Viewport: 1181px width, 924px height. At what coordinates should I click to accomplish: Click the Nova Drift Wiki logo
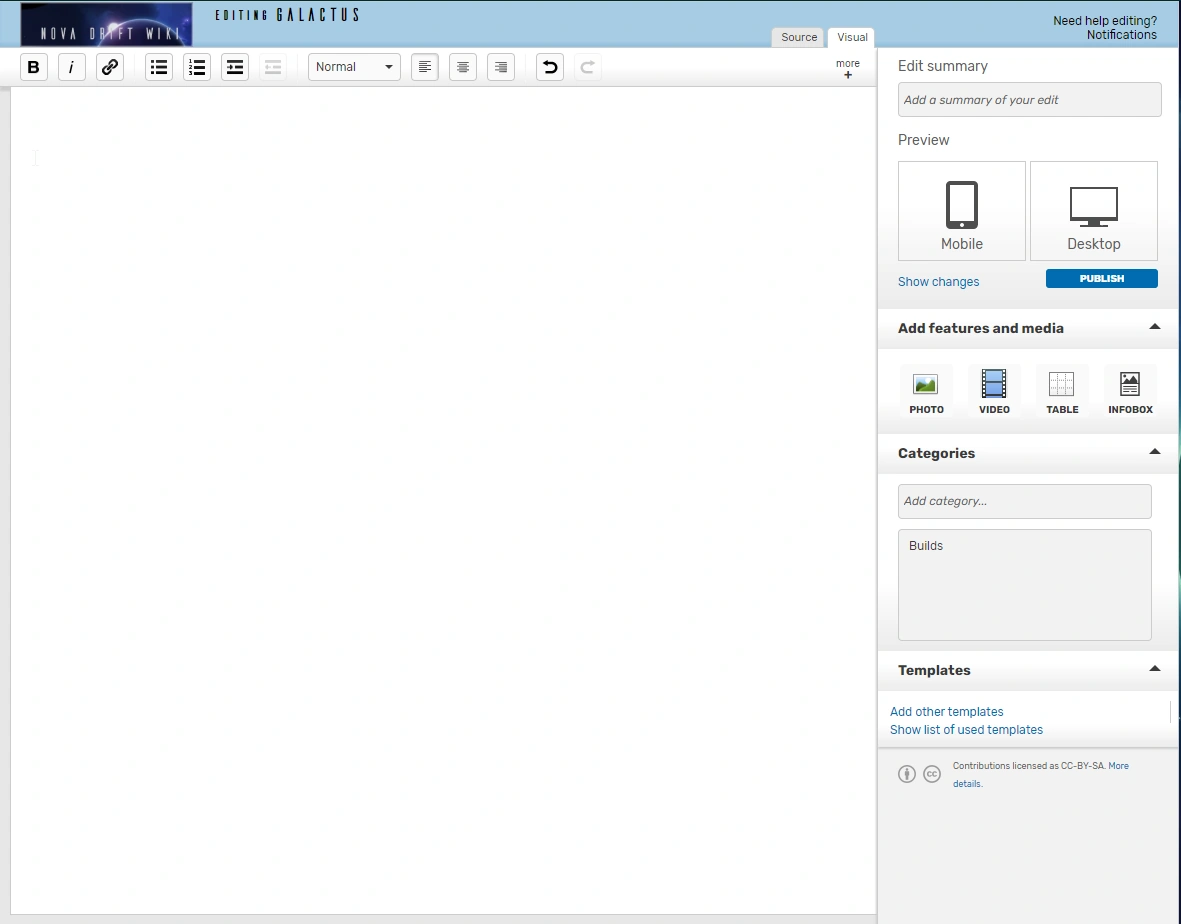click(x=106, y=24)
